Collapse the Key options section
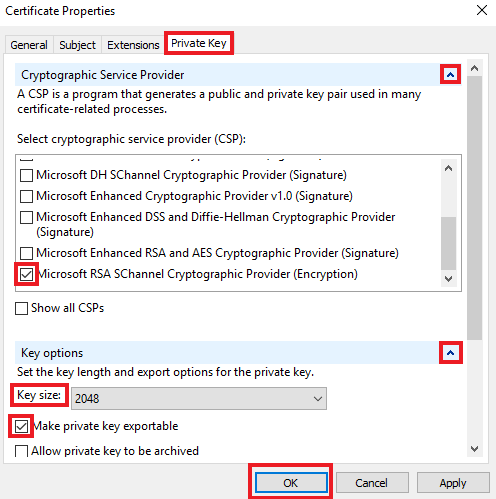Image resolution: width=496 pixels, height=499 pixels. coord(450,352)
